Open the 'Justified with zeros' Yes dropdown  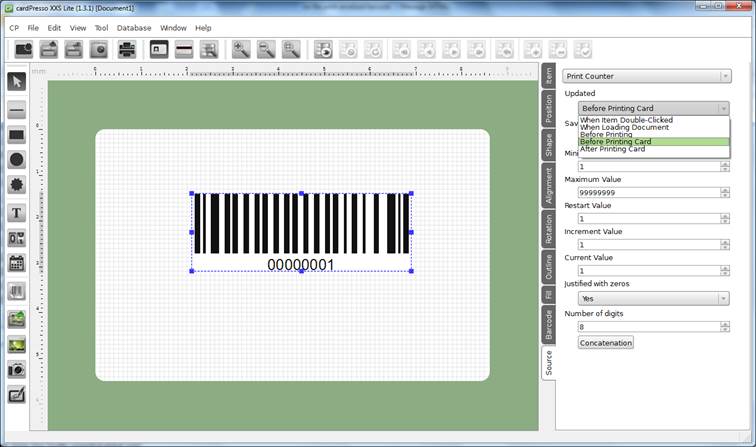(653, 298)
